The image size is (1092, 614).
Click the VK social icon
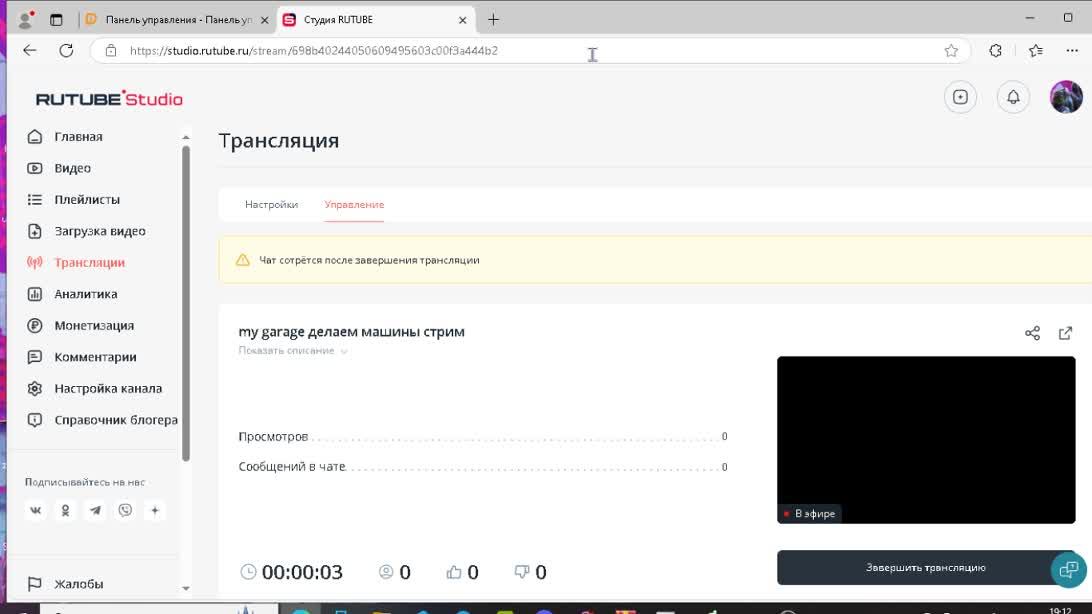(x=36, y=510)
